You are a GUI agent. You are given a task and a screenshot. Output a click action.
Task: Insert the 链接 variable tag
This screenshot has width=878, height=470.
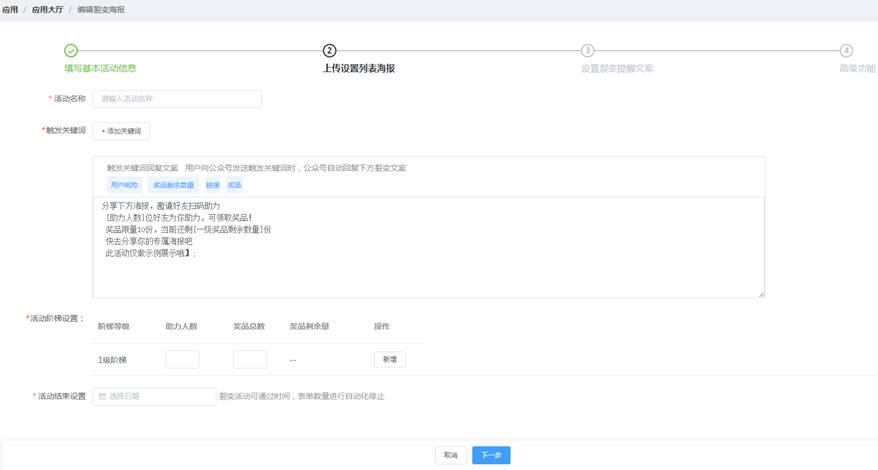(213, 185)
